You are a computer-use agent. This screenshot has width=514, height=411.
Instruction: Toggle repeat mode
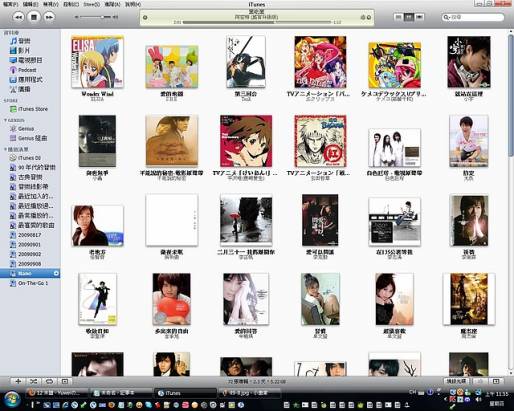pyautogui.click(x=49, y=381)
